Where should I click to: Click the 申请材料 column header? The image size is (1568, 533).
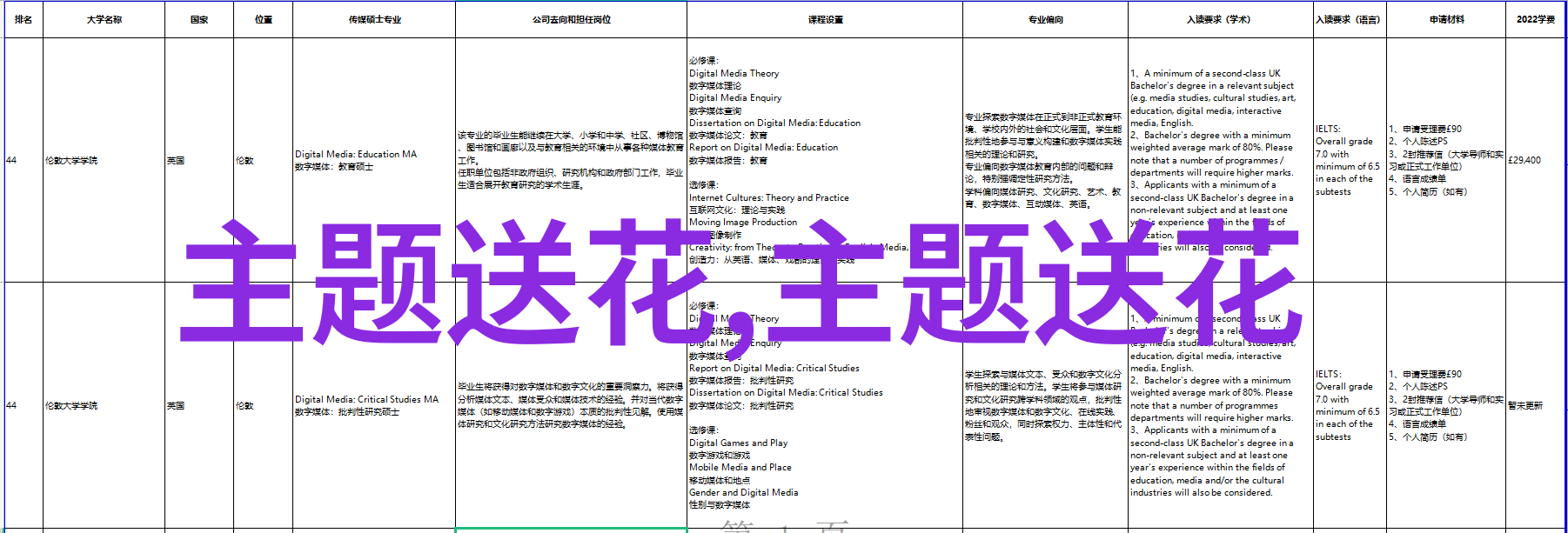click(x=1446, y=19)
